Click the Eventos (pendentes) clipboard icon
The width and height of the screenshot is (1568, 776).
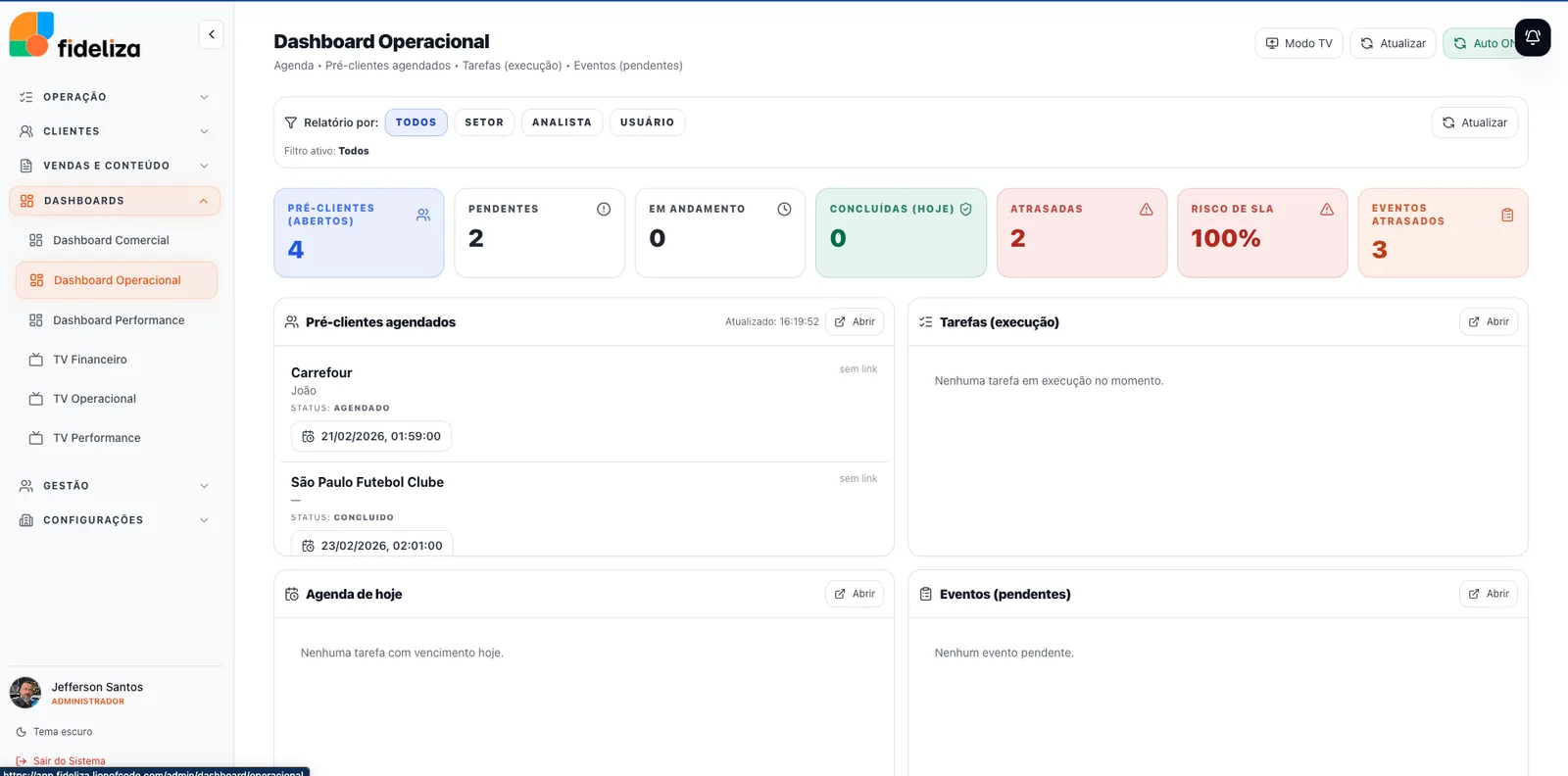pyautogui.click(x=926, y=594)
